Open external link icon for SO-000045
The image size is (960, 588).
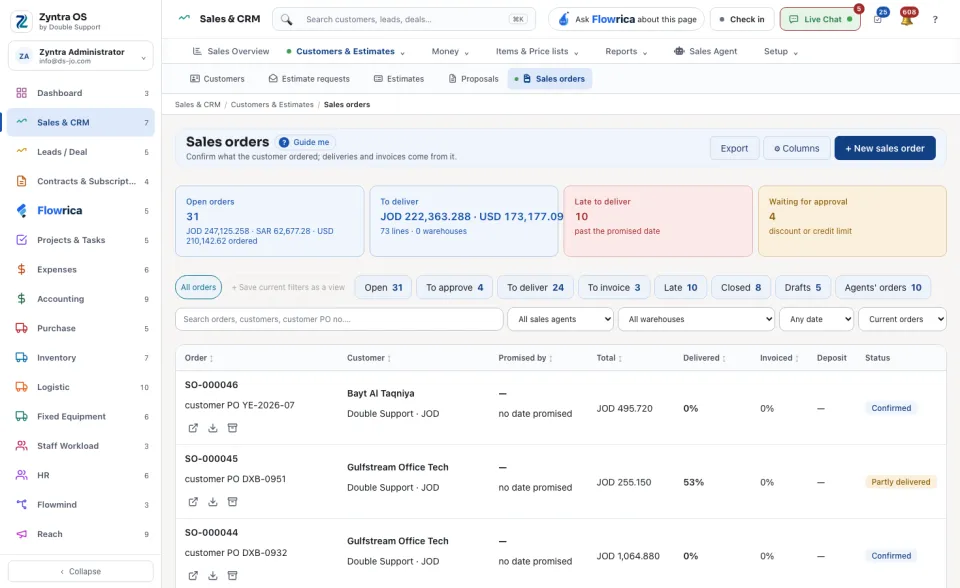click(x=193, y=502)
